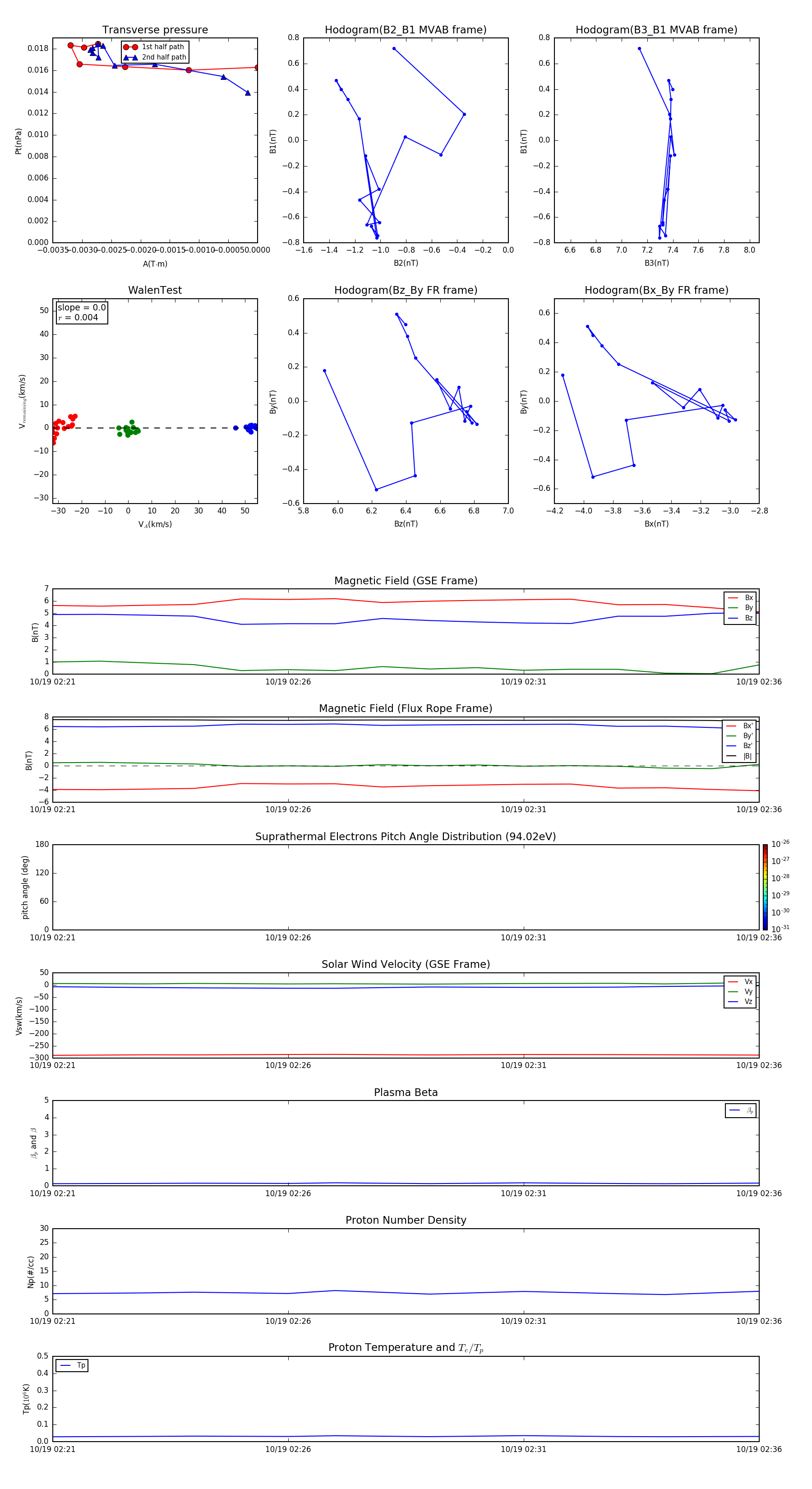Click the "Solar Wind Velocity (GSE Frame)" title
Image resolution: width=812 pixels, height=1489 pixels.
coord(406,964)
